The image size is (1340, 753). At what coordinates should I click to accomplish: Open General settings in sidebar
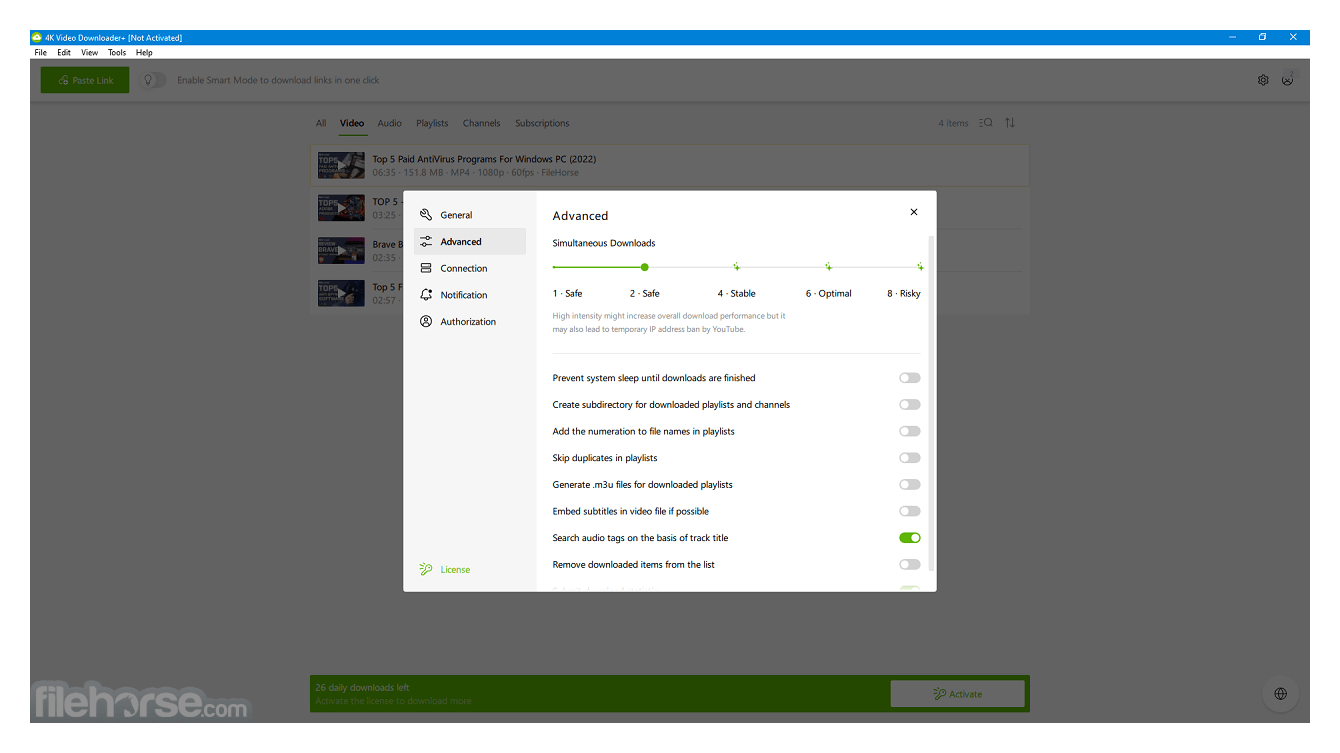(456, 215)
